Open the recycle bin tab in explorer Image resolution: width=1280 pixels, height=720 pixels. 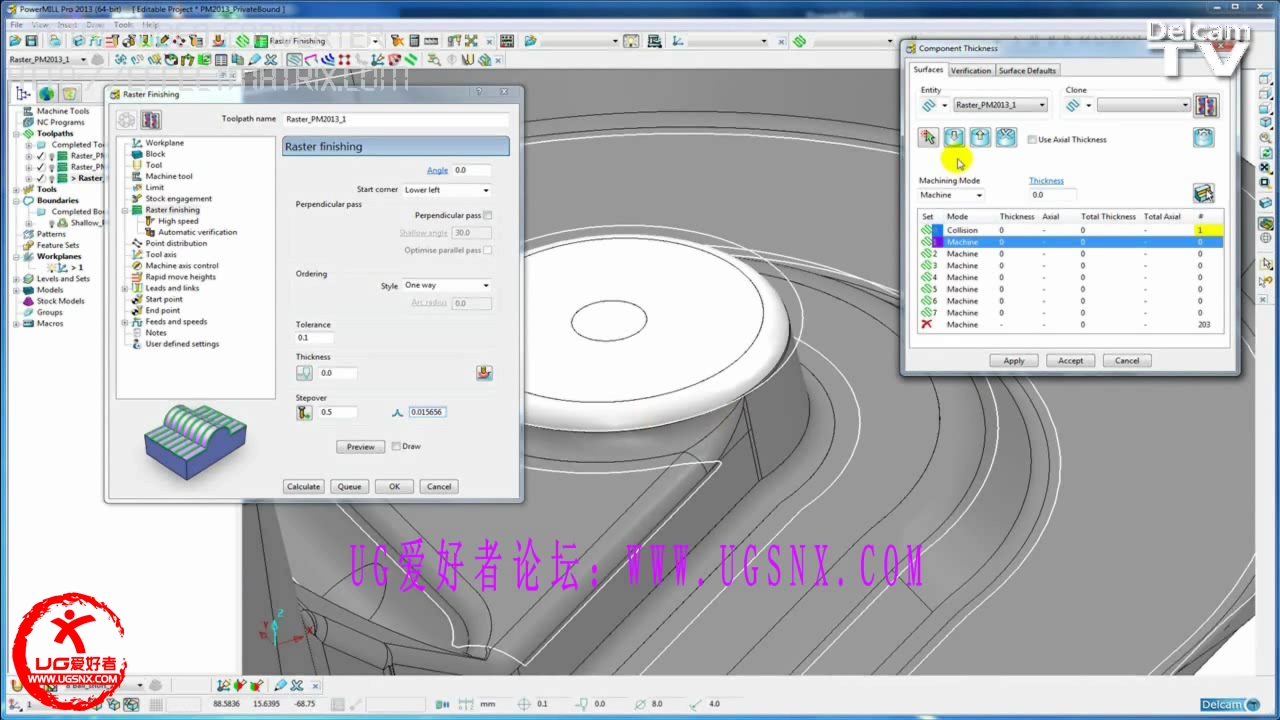(69, 94)
